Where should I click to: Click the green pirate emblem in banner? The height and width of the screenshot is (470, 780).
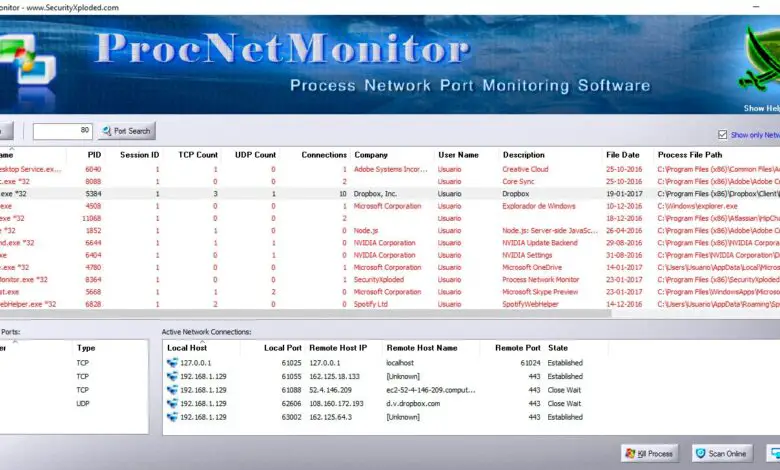pyautogui.click(x=760, y=61)
